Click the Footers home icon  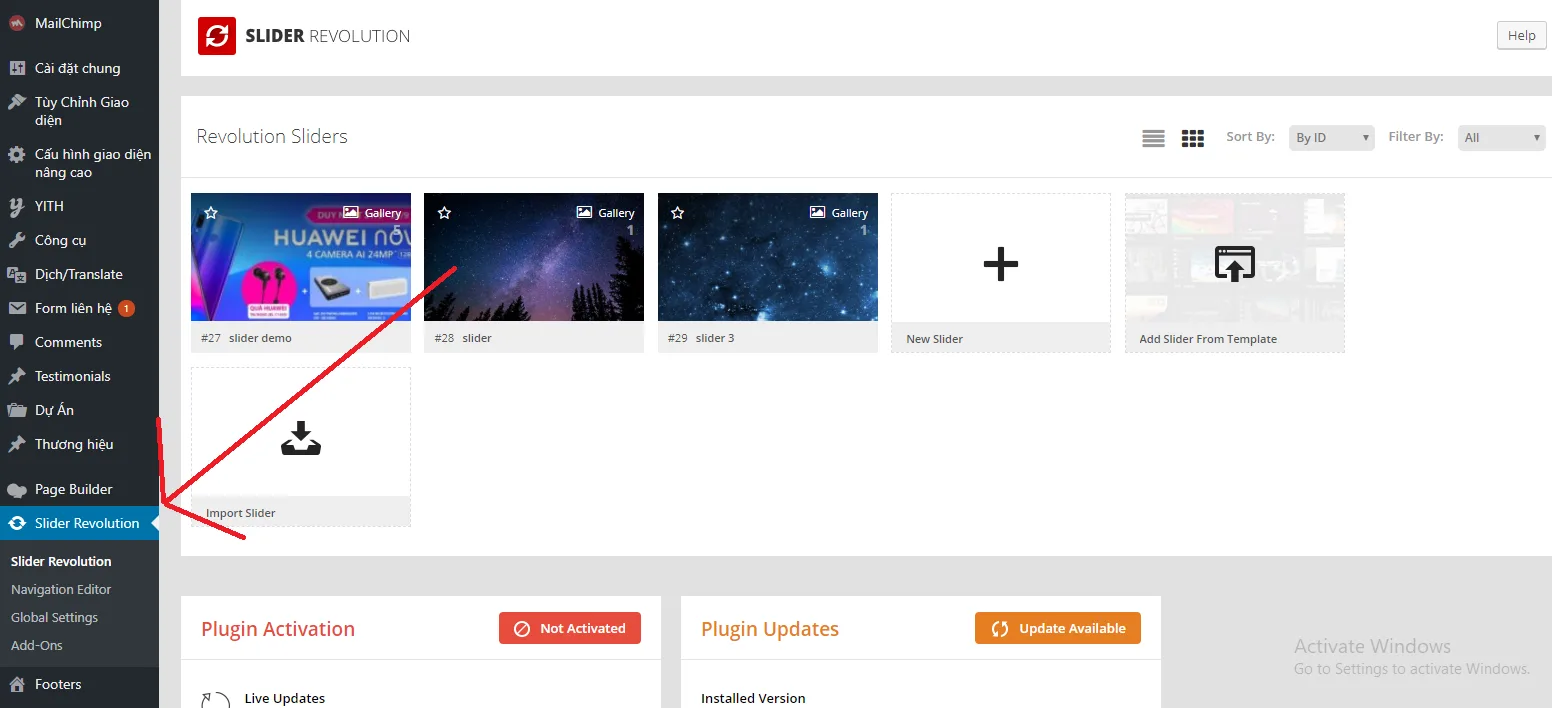tap(17, 685)
